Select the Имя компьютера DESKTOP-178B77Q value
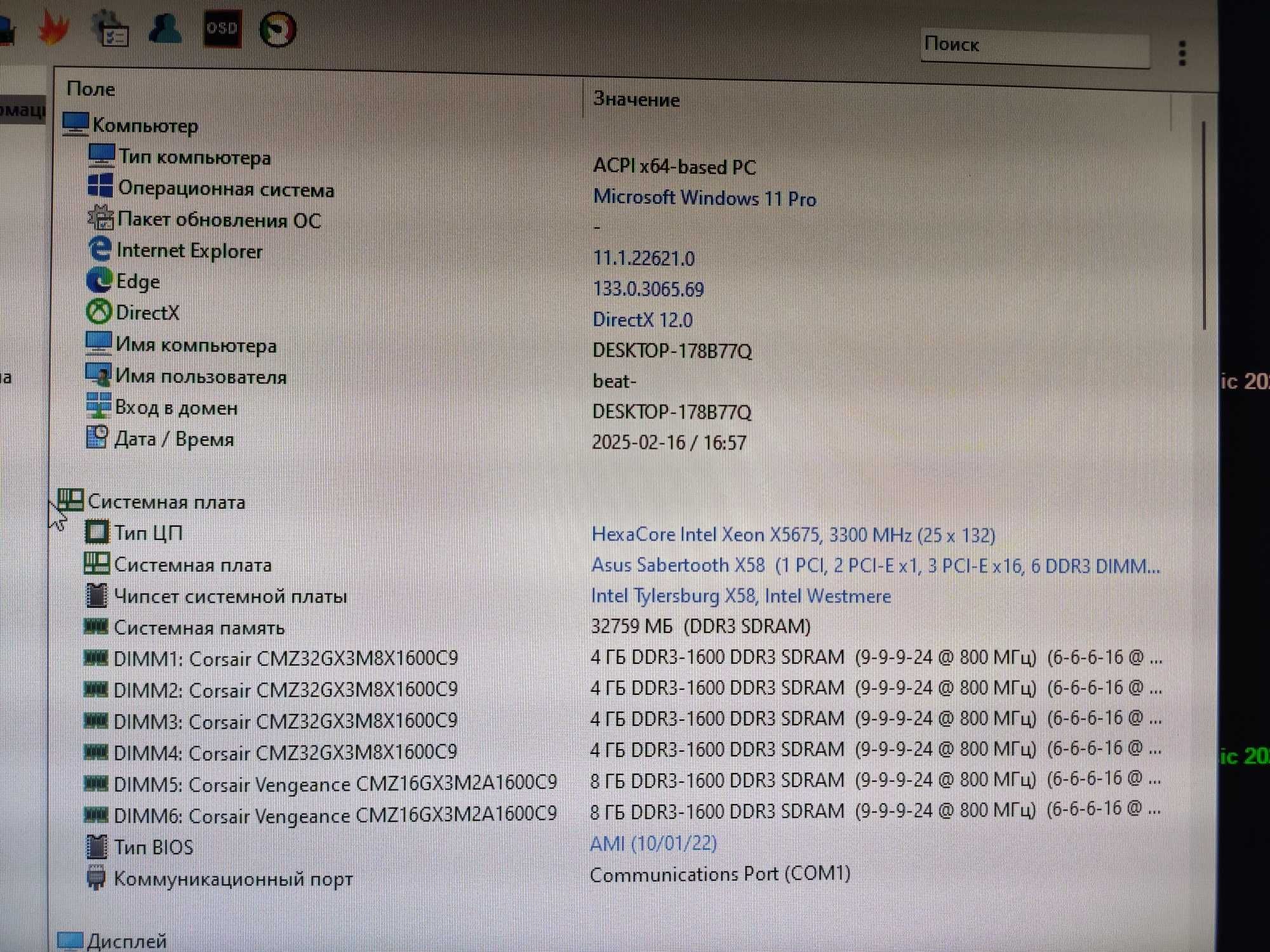 tap(672, 351)
